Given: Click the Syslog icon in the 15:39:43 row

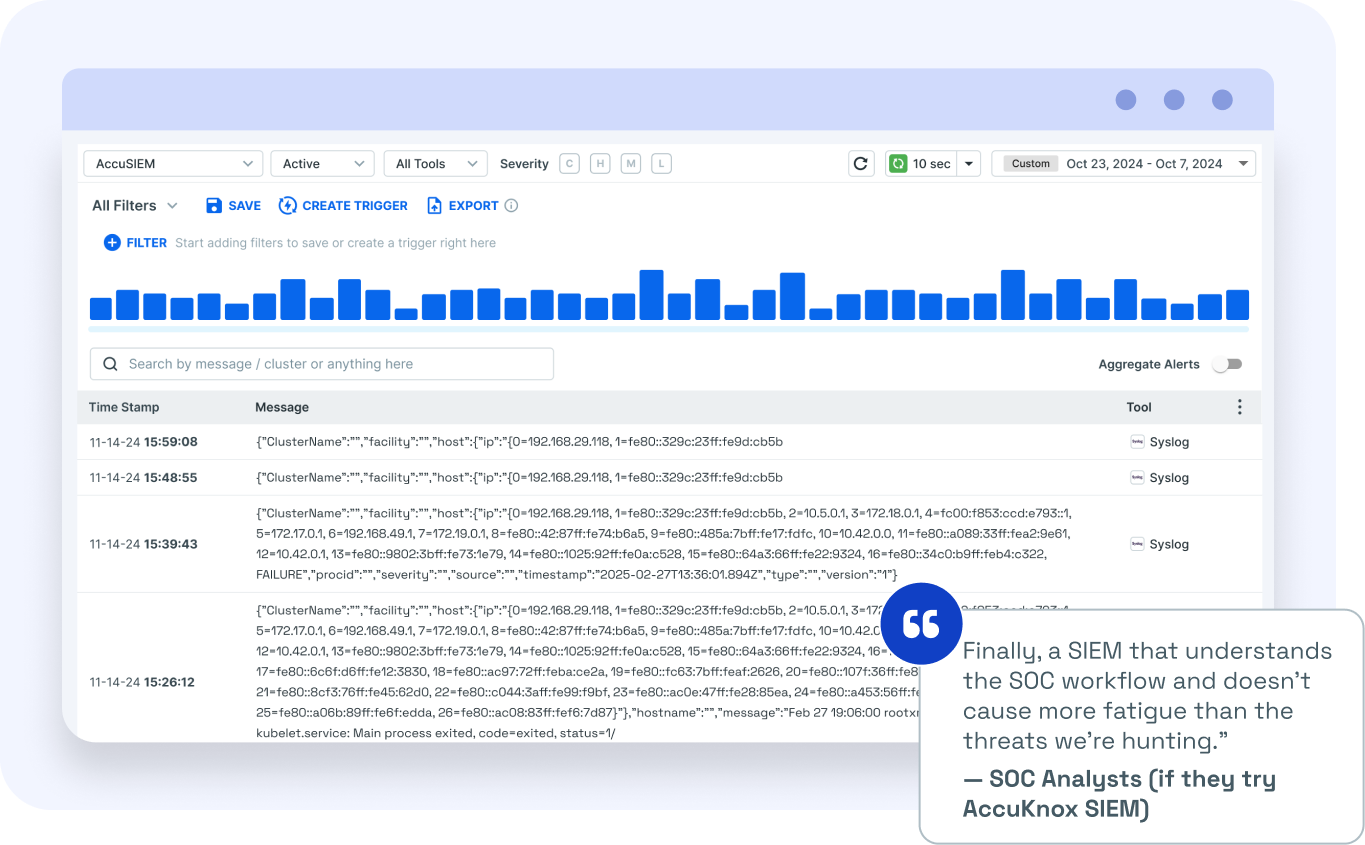Looking at the screenshot, I should (1137, 544).
